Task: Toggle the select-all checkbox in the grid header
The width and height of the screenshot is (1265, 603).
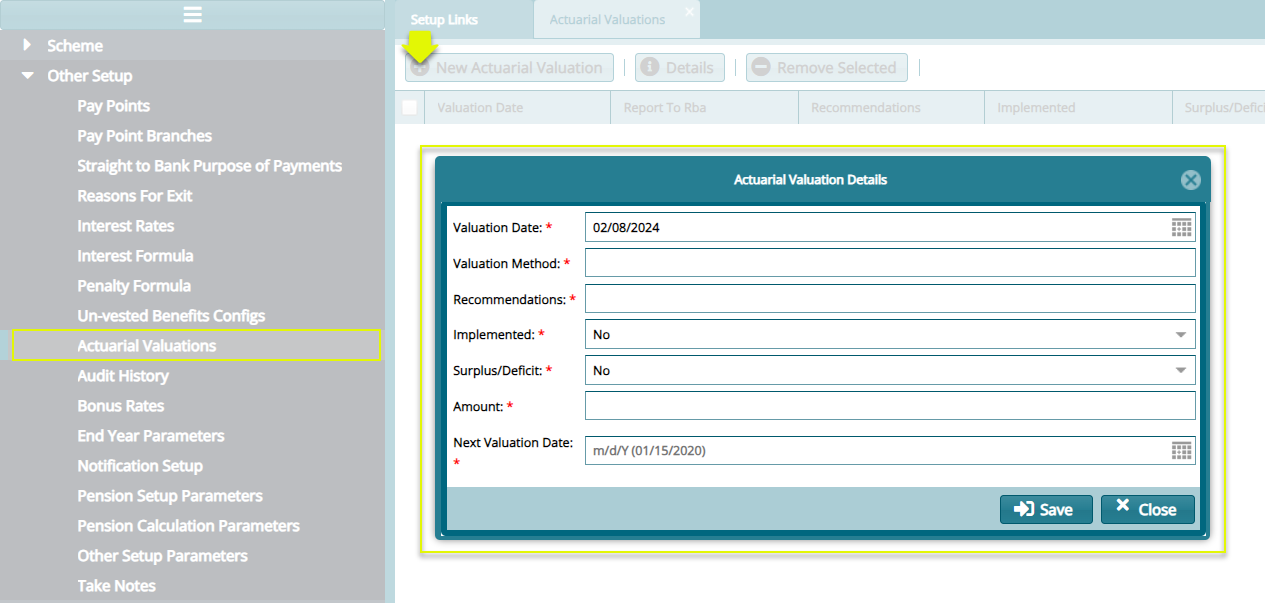Action: pos(409,106)
